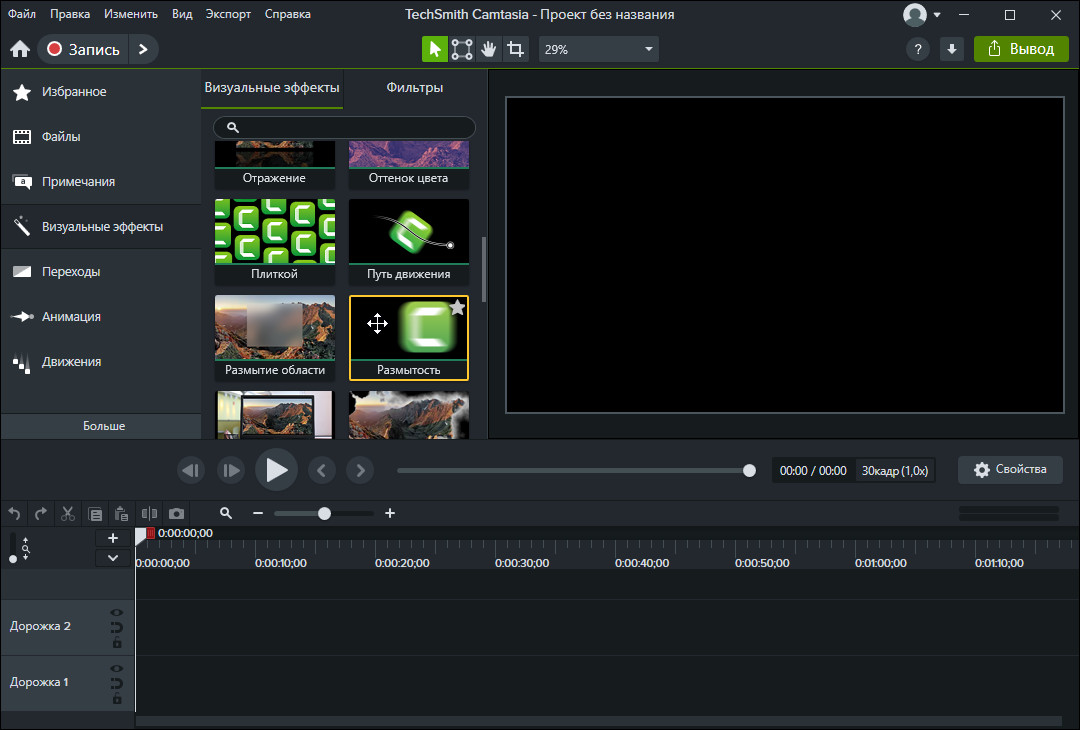Screen dimensions: 1080x730
Task: Click the green Вывод button
Action: click(1021, 49)
